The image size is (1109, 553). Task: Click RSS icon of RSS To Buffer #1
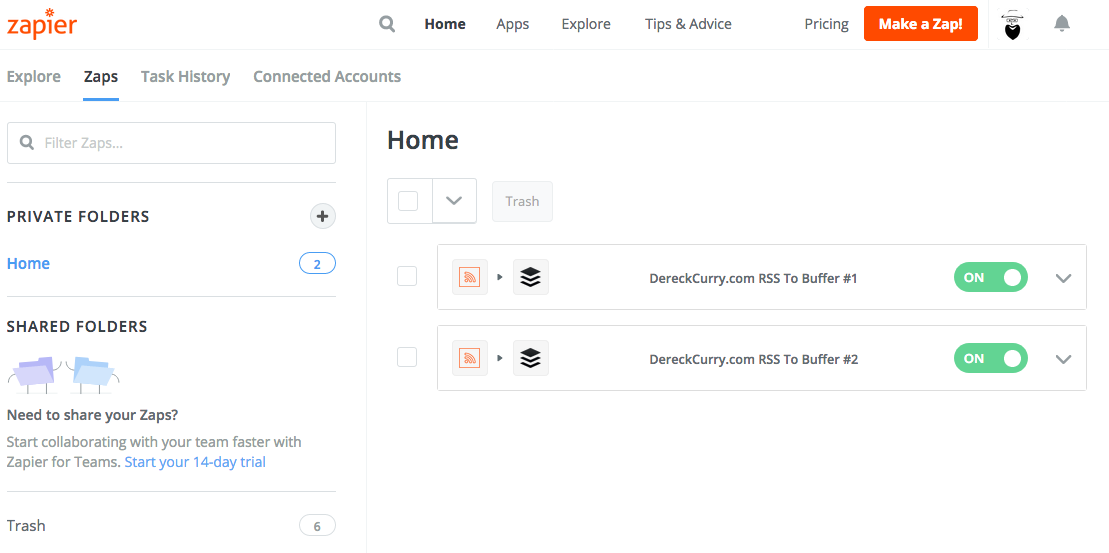(470, 277)
